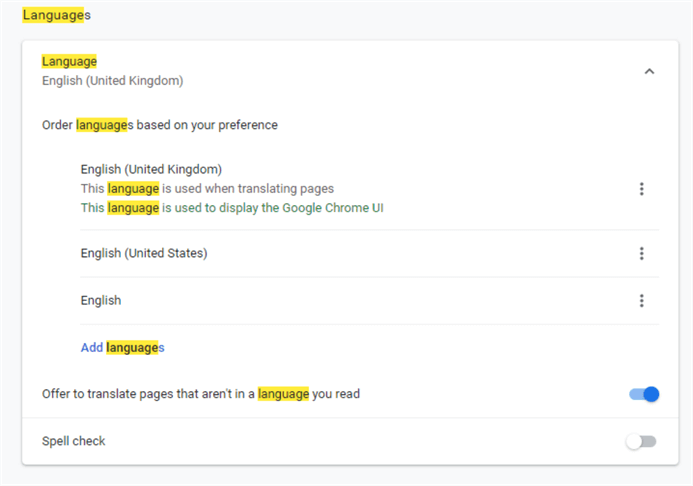Screen dimensions: 693x486
Task: Enable the Spell check toggle
Action: 641,441
